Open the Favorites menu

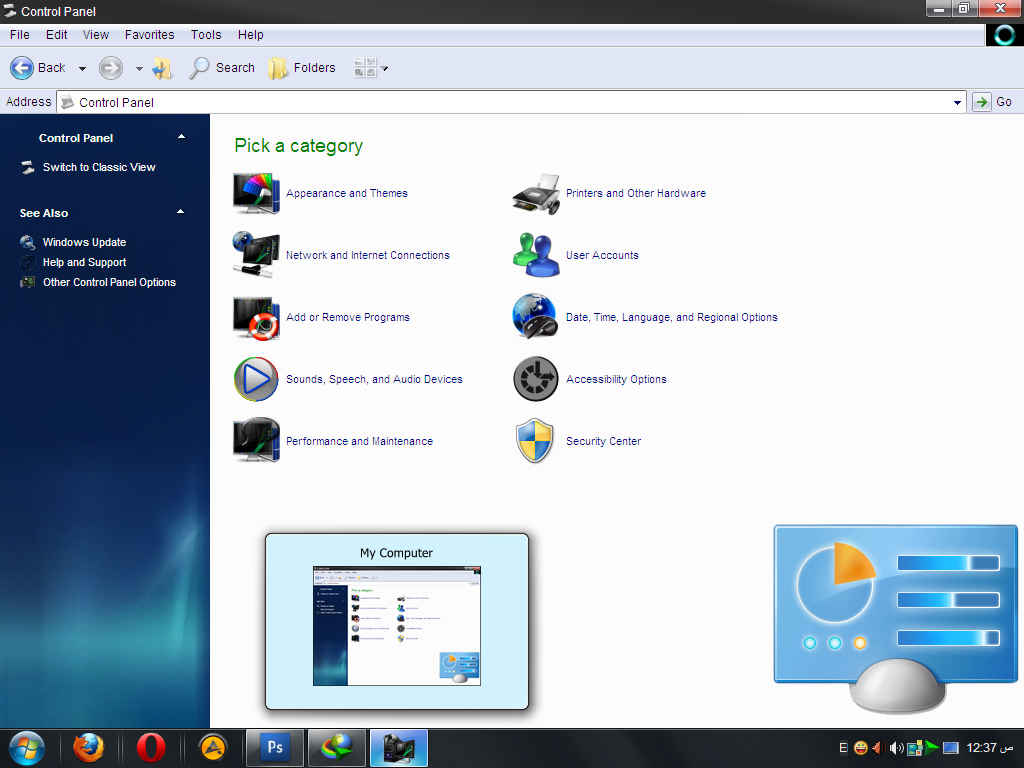click(150, 35)
